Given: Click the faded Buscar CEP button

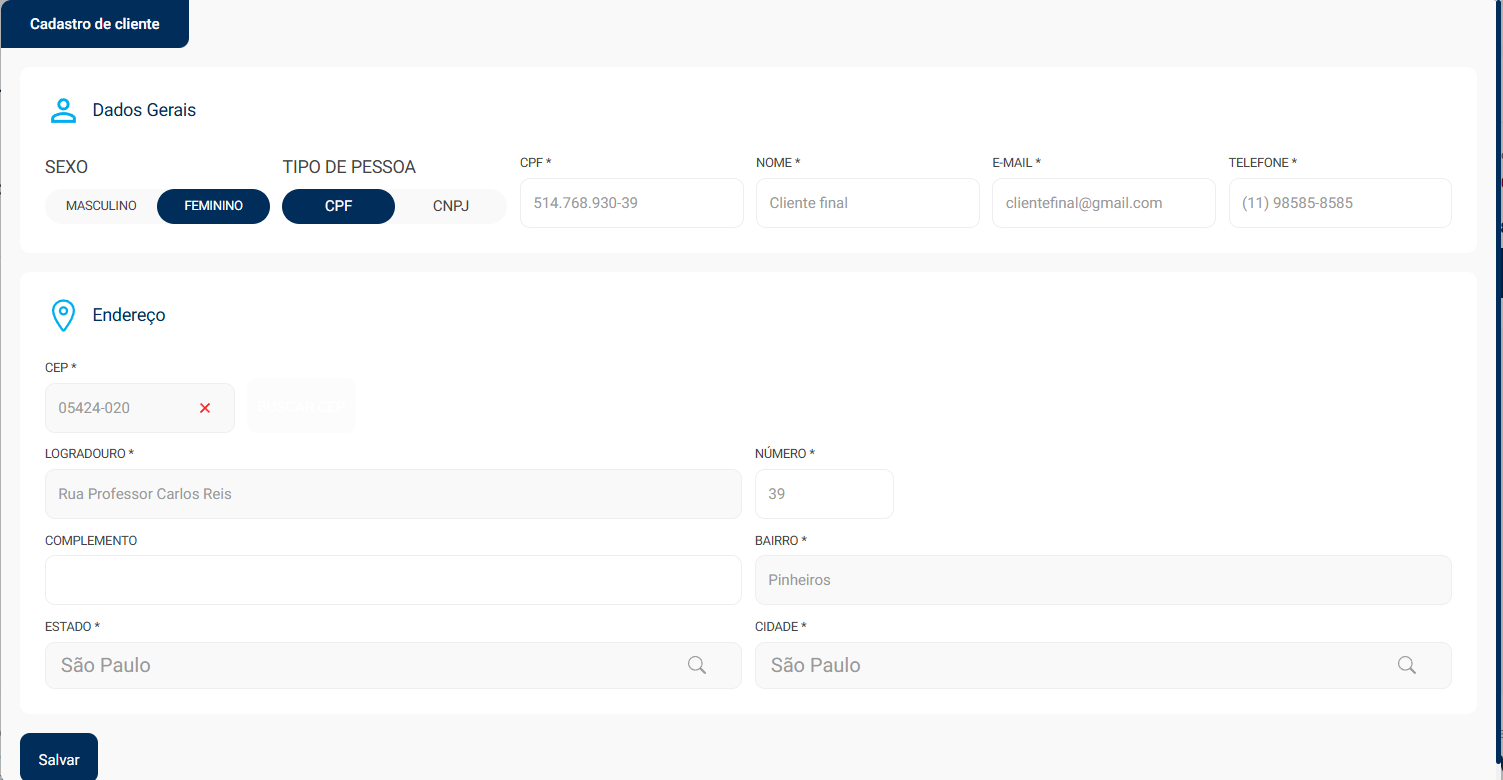Looking at the screenshot, I should (301, 407).
